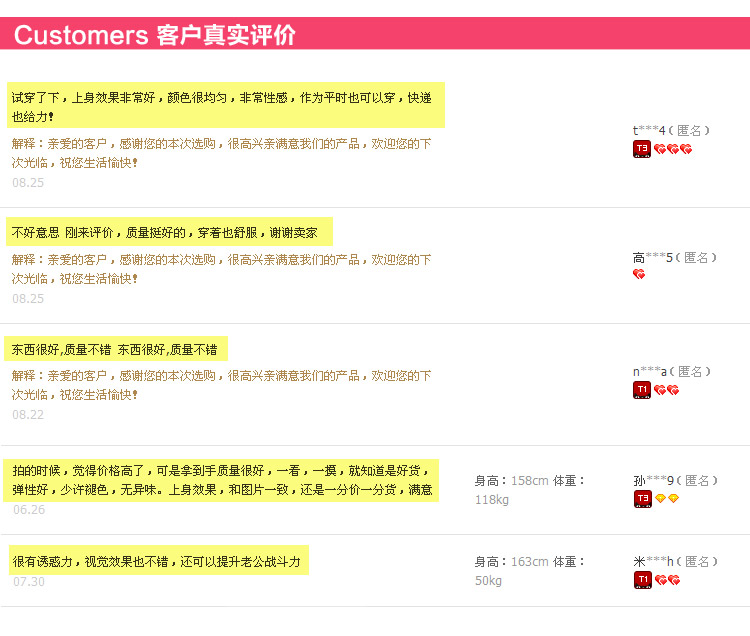Click the T3 badge next to t***4
Viewport: 750px width, 636px height.
[x=642, y=149]
